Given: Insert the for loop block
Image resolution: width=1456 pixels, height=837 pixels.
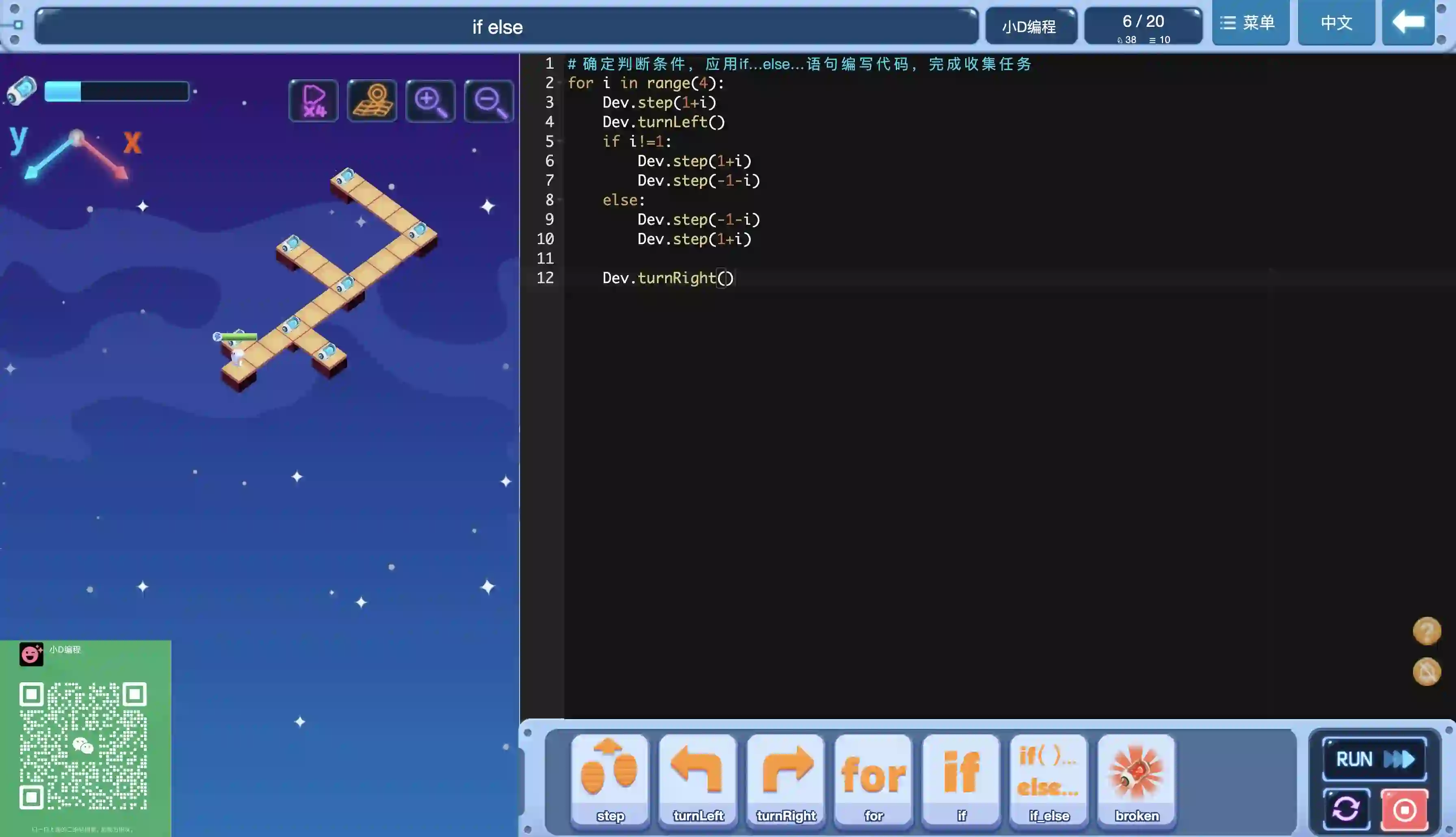Looking at the screenshot, I should 873,779.
